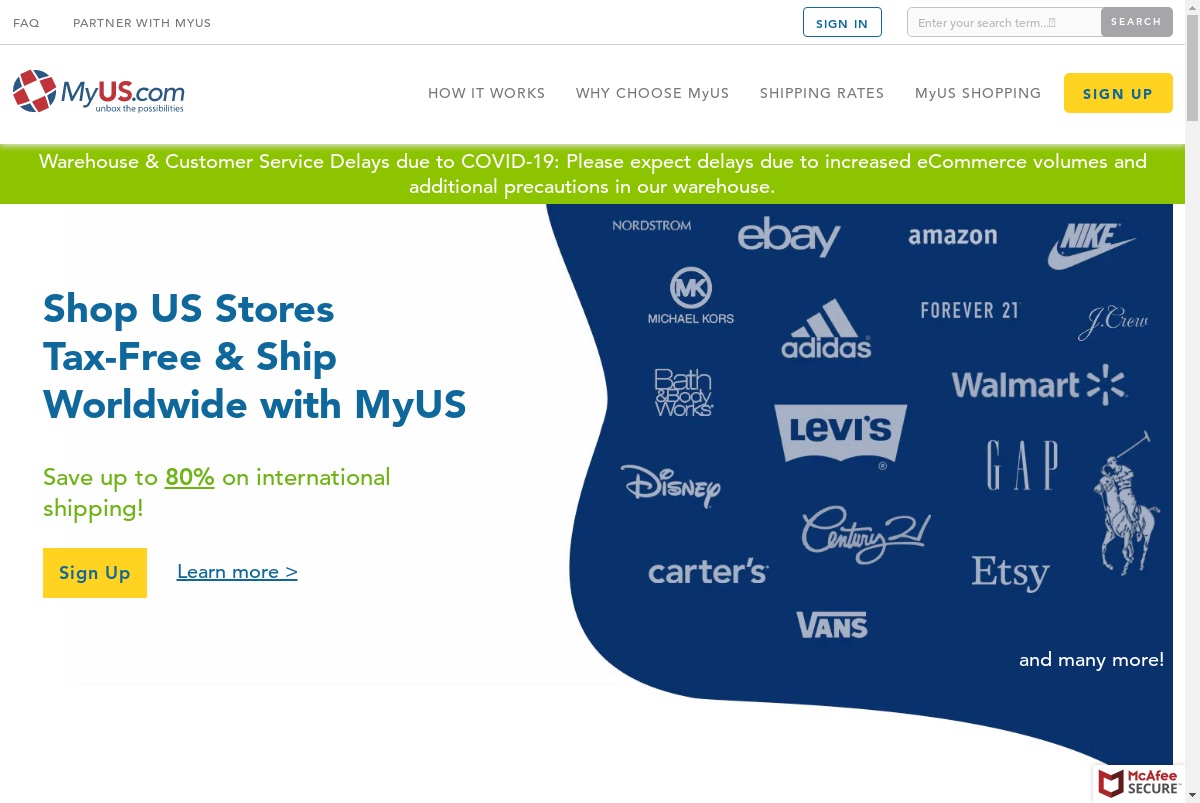Click the Walmart logo
Viewport: 1200px width, 803px height.
click(x=1039, y=385)
